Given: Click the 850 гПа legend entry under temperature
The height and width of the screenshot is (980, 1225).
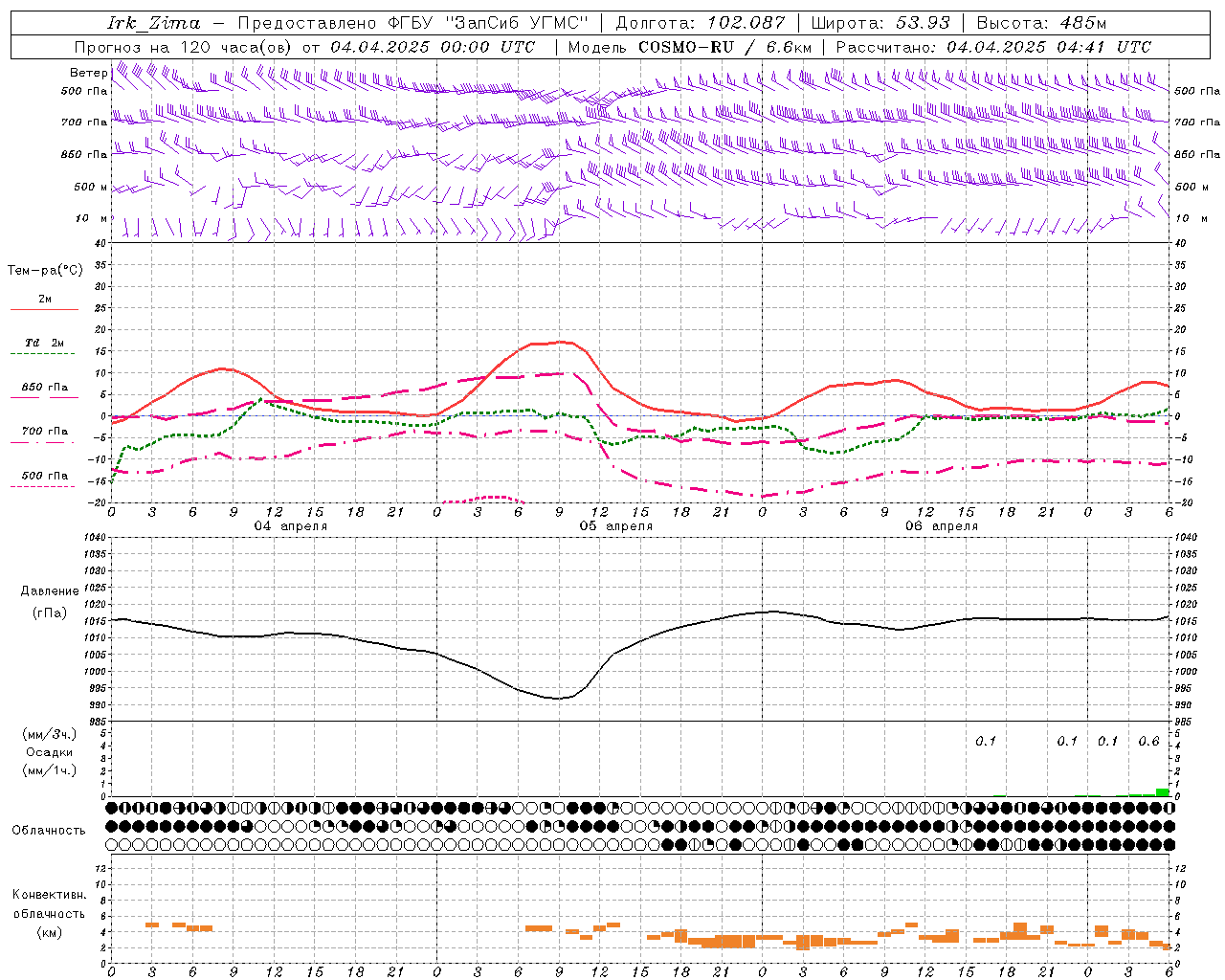Looking at the screenshot, I should (x=45, y=388).
